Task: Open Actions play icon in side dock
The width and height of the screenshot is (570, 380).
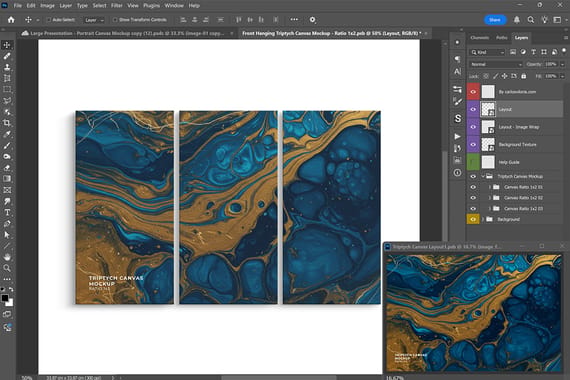Action: tap(457, 136)
